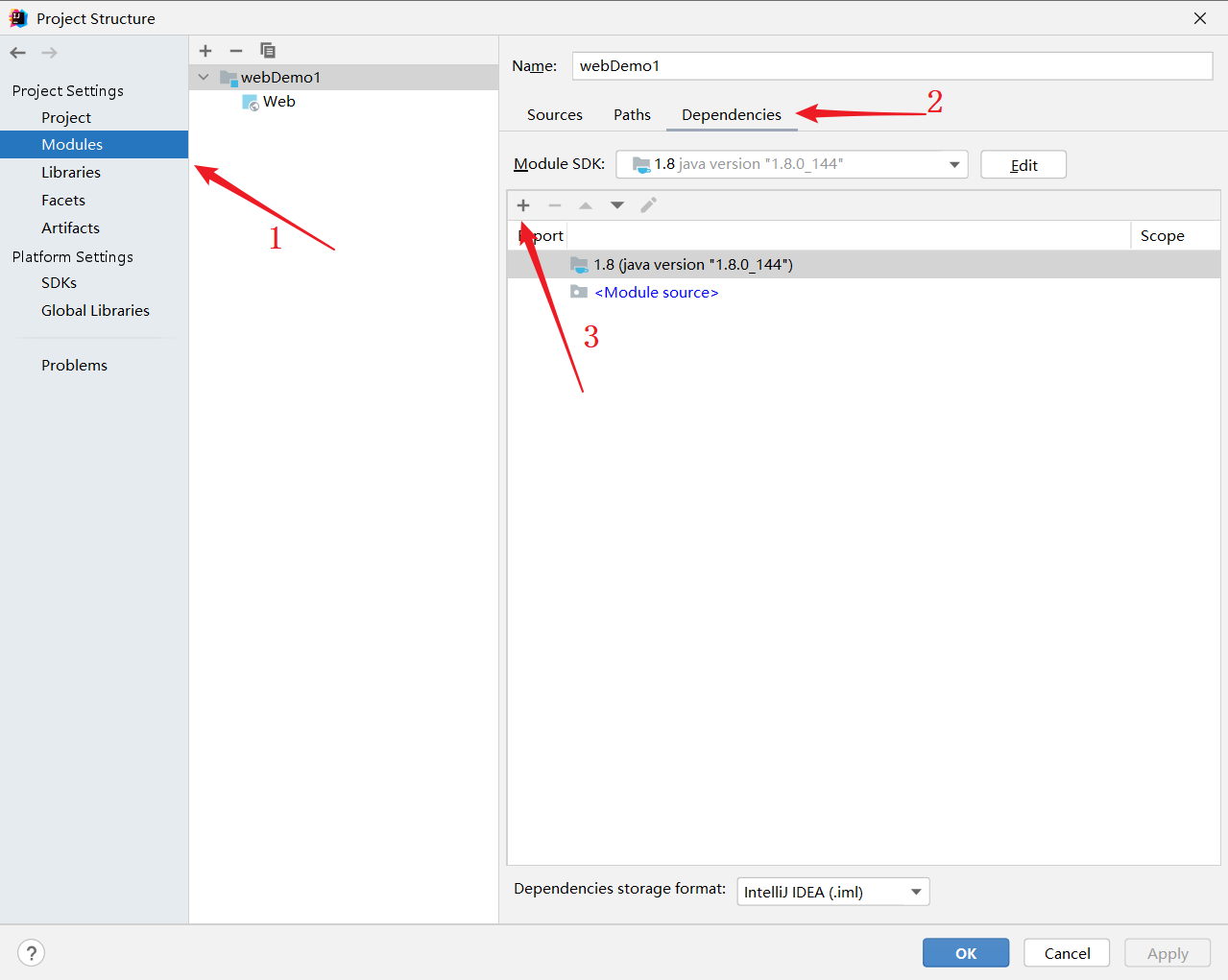Select the webDemo1 module tree item
Viewport: 1228px width, 980px height.
tap(344, 78)
